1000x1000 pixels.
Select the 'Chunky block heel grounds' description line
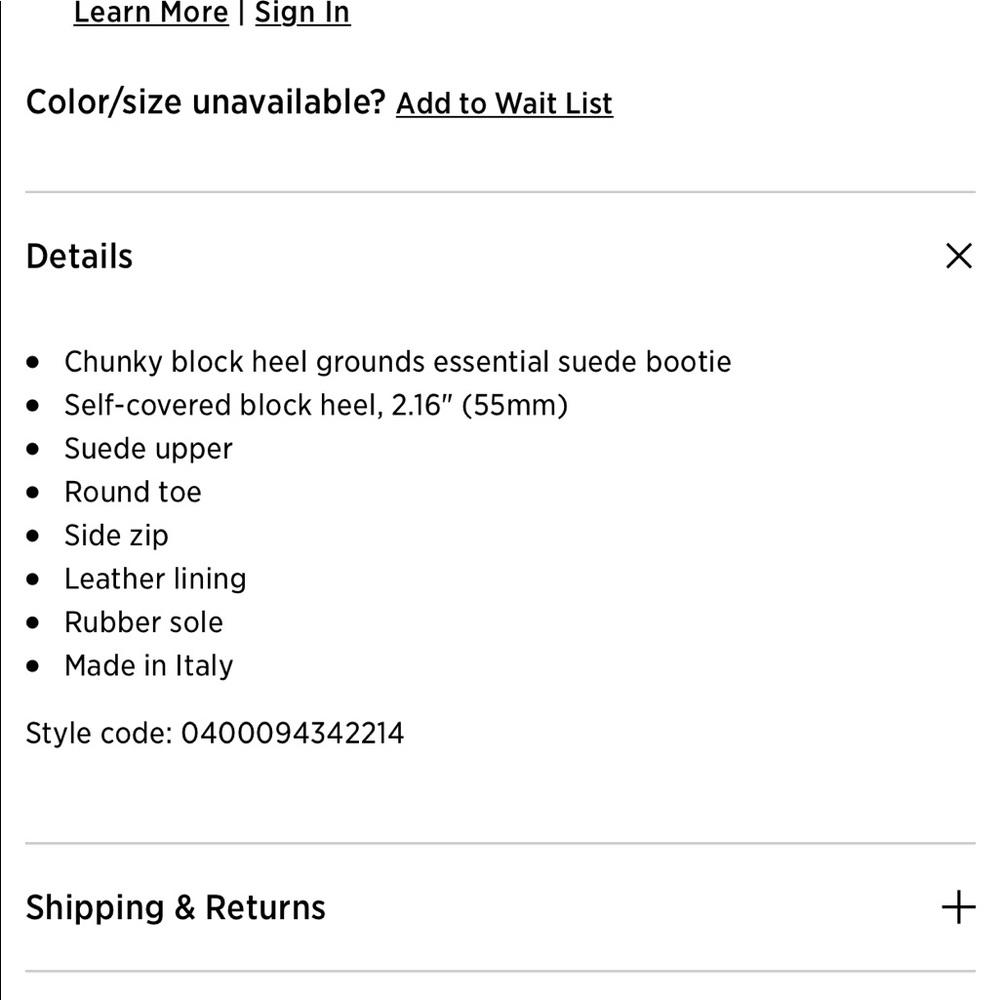pos(397,361)
